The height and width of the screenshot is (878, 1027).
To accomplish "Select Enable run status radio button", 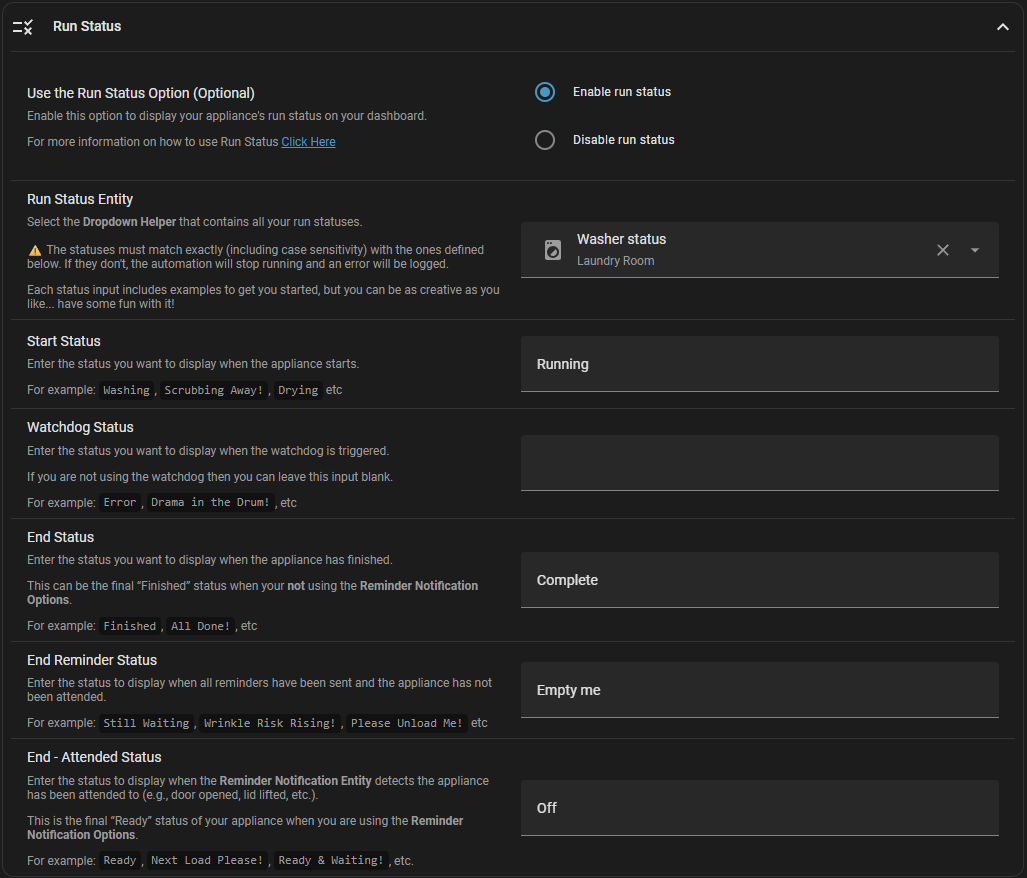I will [x=545, y=92].
